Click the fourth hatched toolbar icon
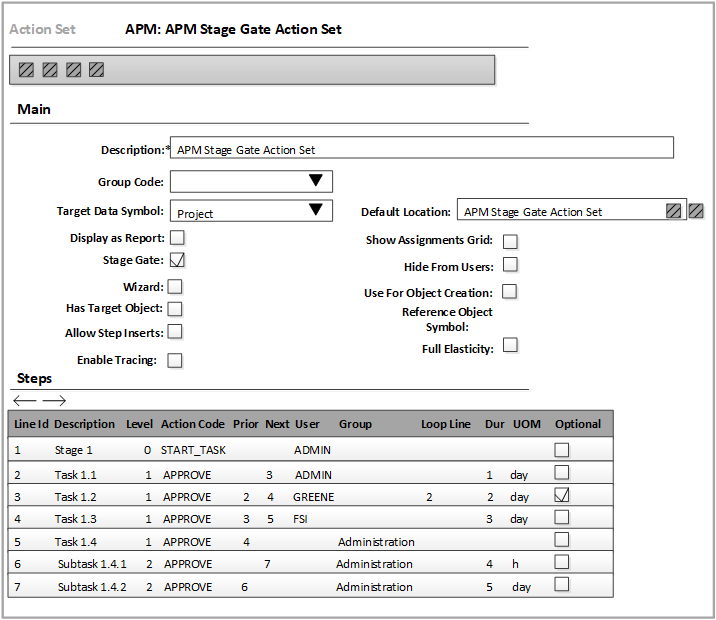Image resolution: width=716 pixels, height=620 pixels. [x=96, y=70]
